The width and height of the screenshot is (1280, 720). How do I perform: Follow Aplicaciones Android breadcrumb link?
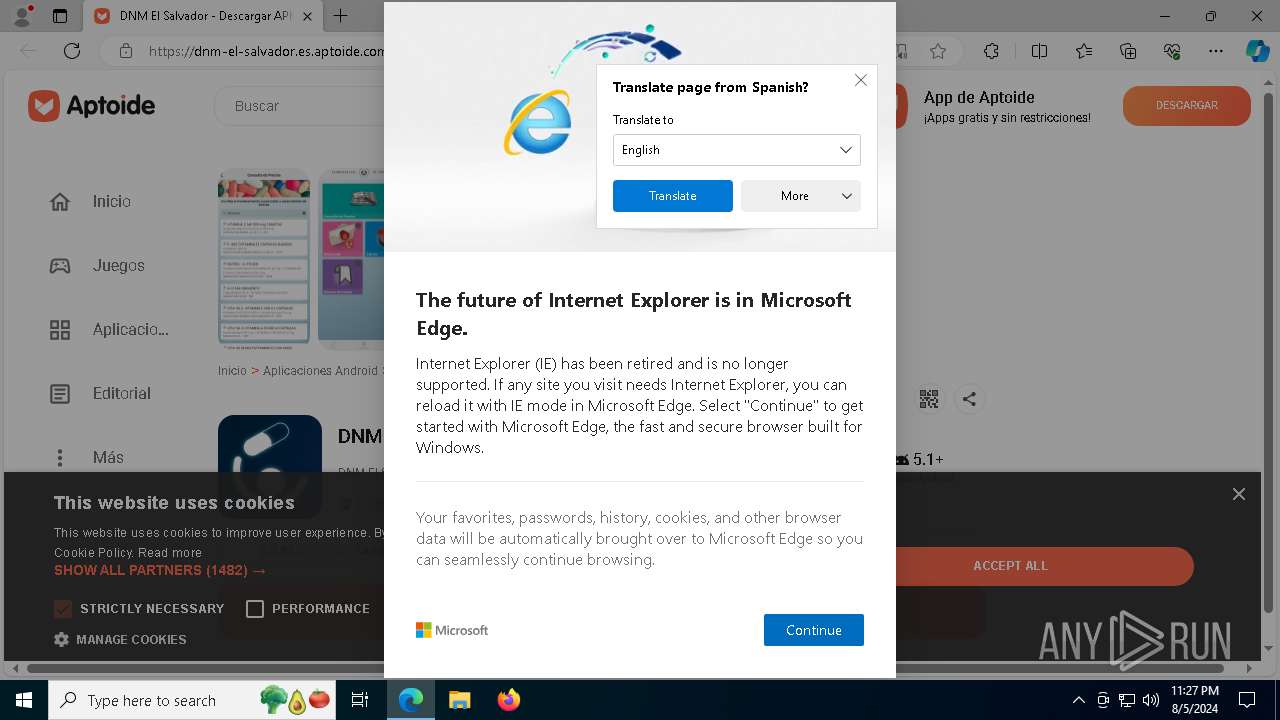click(322, 371)
